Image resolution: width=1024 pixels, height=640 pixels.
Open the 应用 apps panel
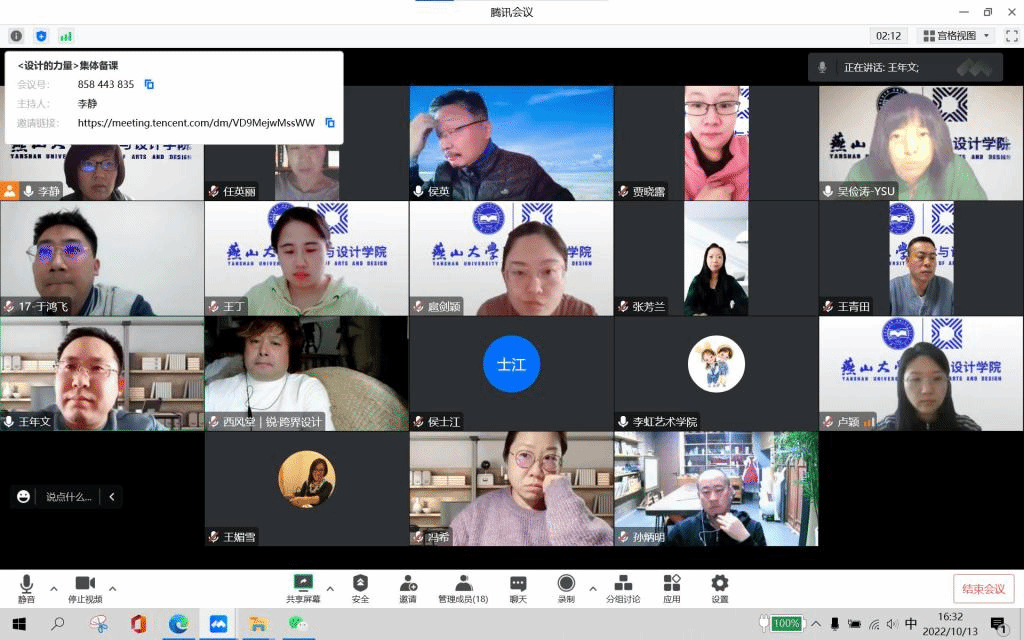click(x=671, y=589)
